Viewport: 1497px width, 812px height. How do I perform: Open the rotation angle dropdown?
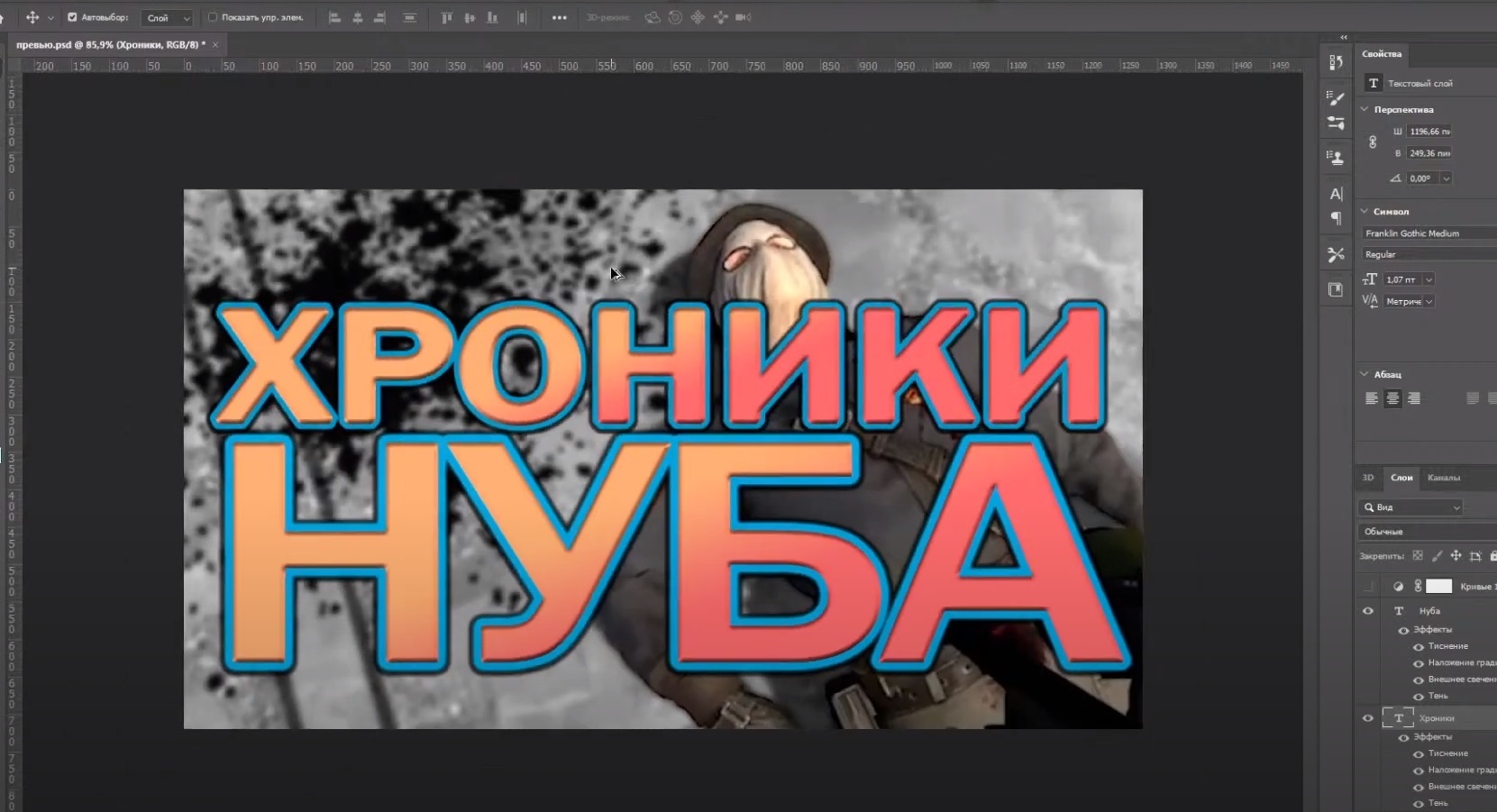tap(1446, 178)
